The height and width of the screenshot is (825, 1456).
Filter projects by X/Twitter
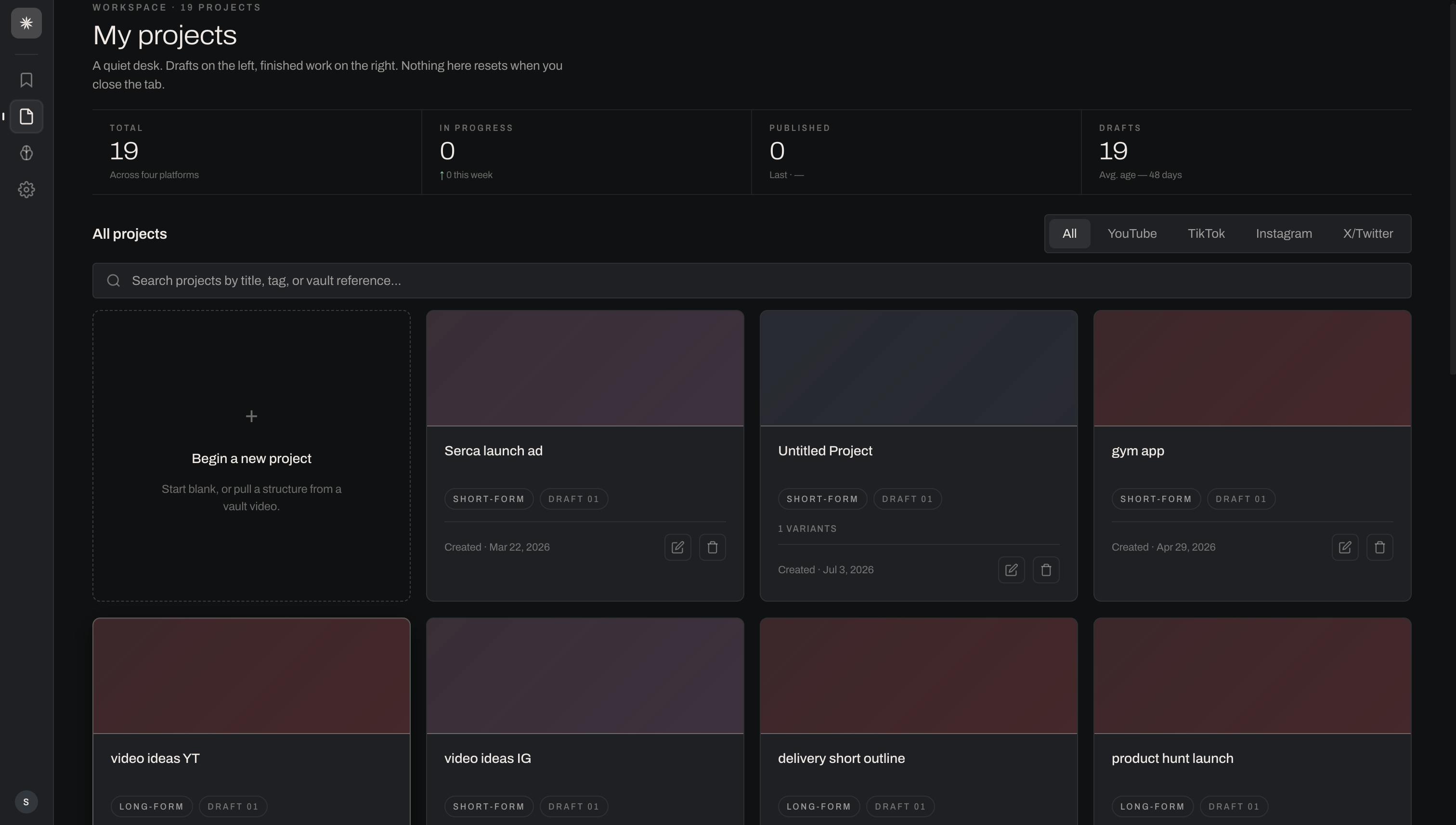tap(1367, 233)
